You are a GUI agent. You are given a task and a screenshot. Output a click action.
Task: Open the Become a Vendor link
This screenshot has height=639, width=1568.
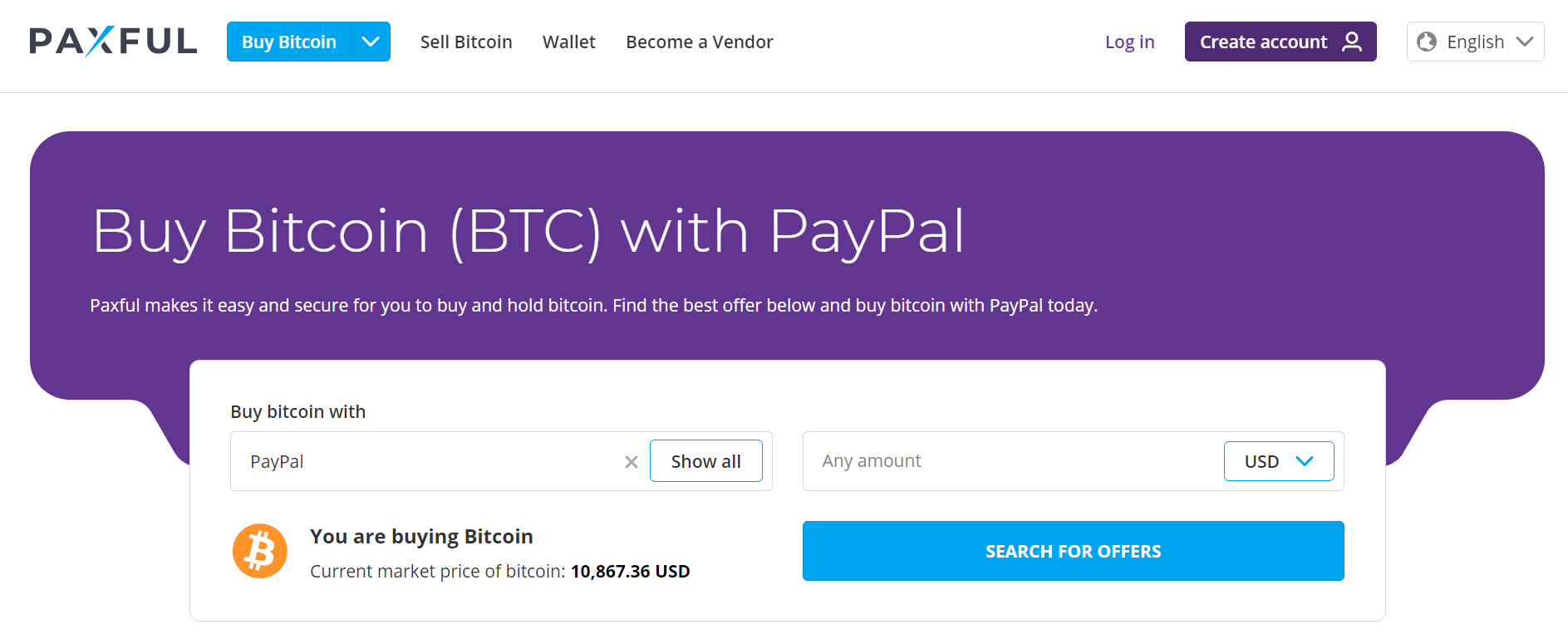(700, 42)
